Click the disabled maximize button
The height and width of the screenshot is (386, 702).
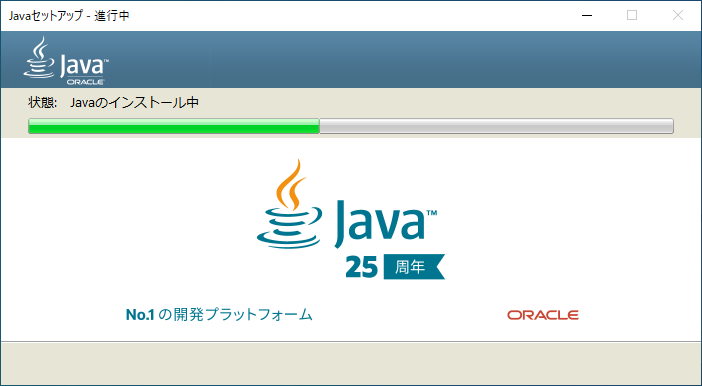tap(632, 16)
